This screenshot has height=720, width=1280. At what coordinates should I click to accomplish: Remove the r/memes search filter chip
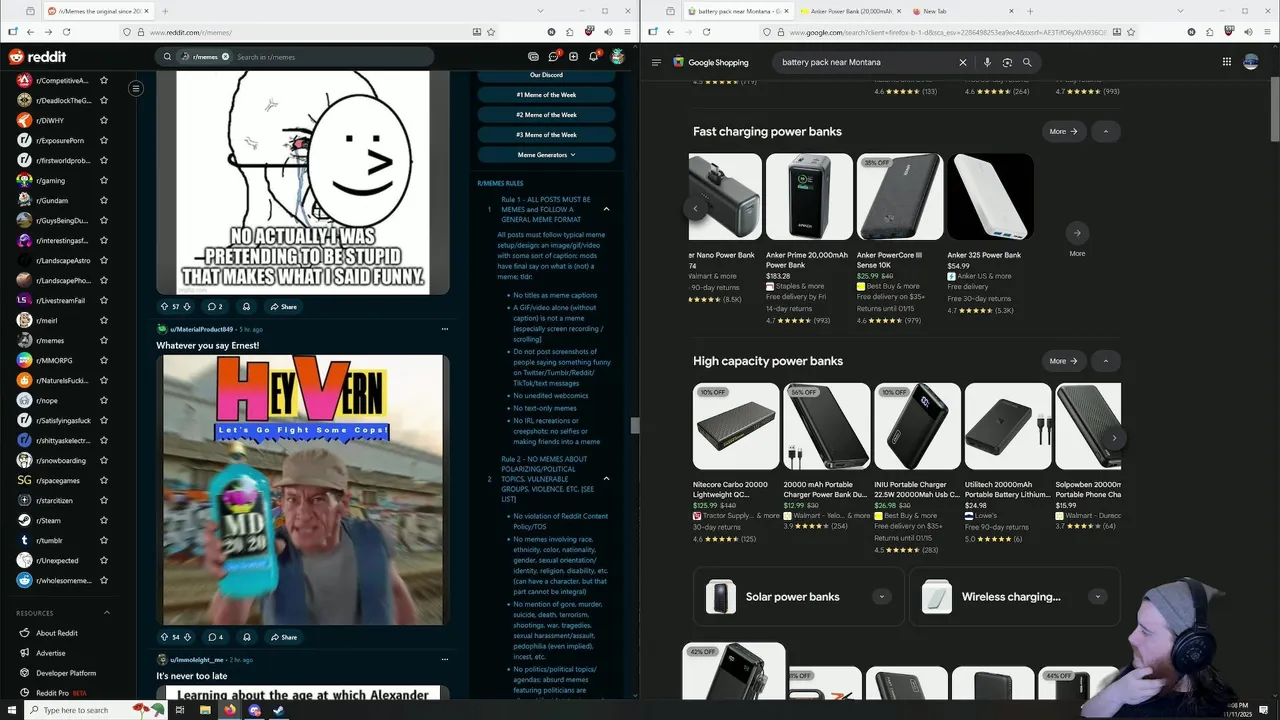[x=225, y=57]
